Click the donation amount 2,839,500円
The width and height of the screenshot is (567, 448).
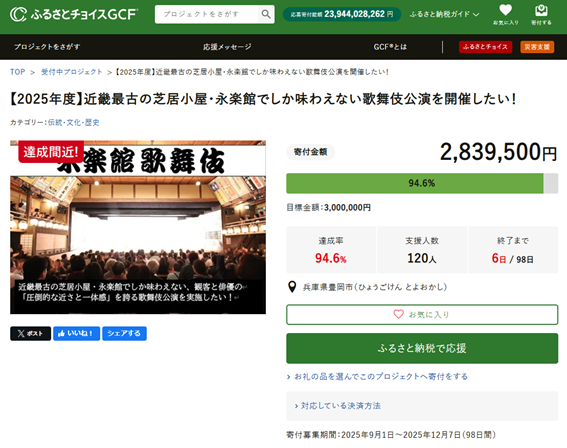[498, 152]
